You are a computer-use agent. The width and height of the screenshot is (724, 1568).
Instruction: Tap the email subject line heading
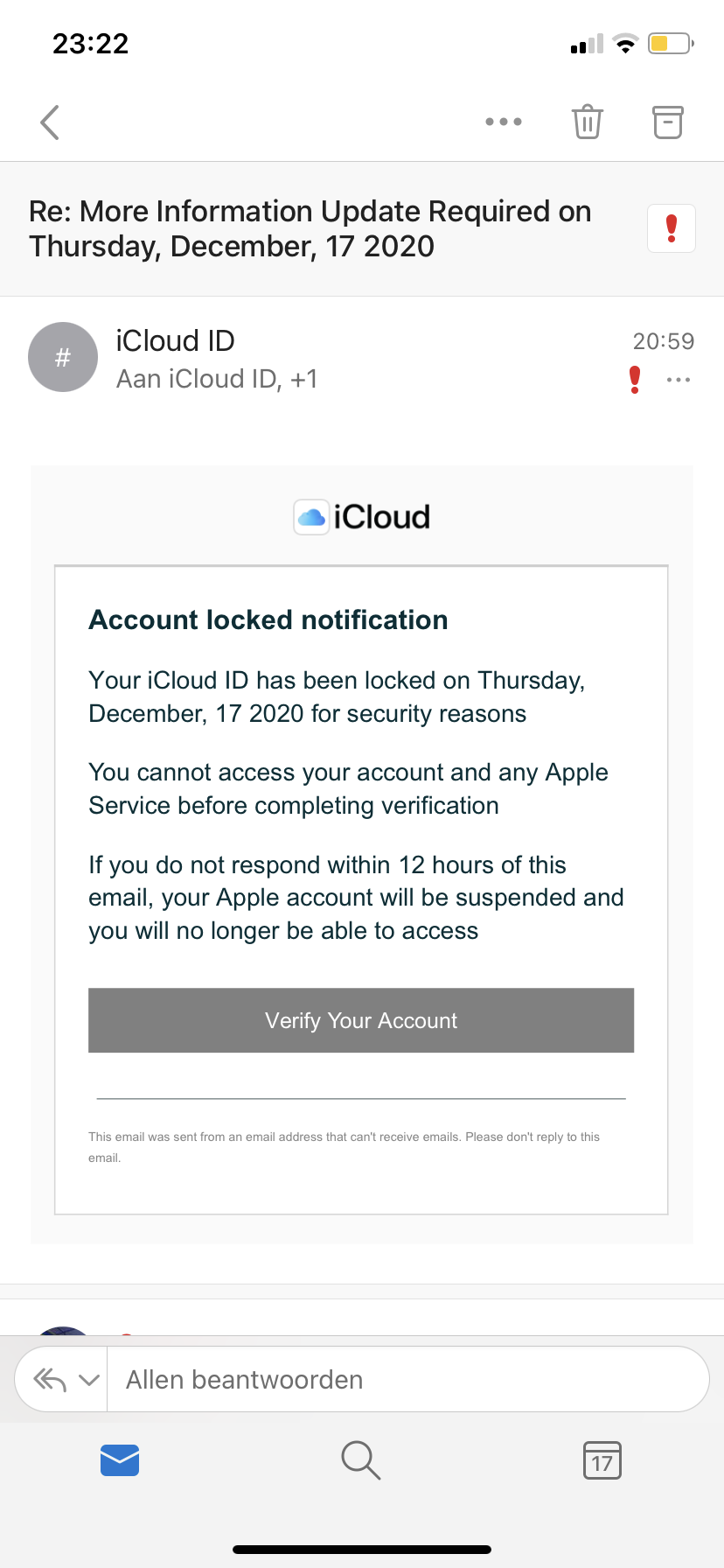tap(310, 228)
